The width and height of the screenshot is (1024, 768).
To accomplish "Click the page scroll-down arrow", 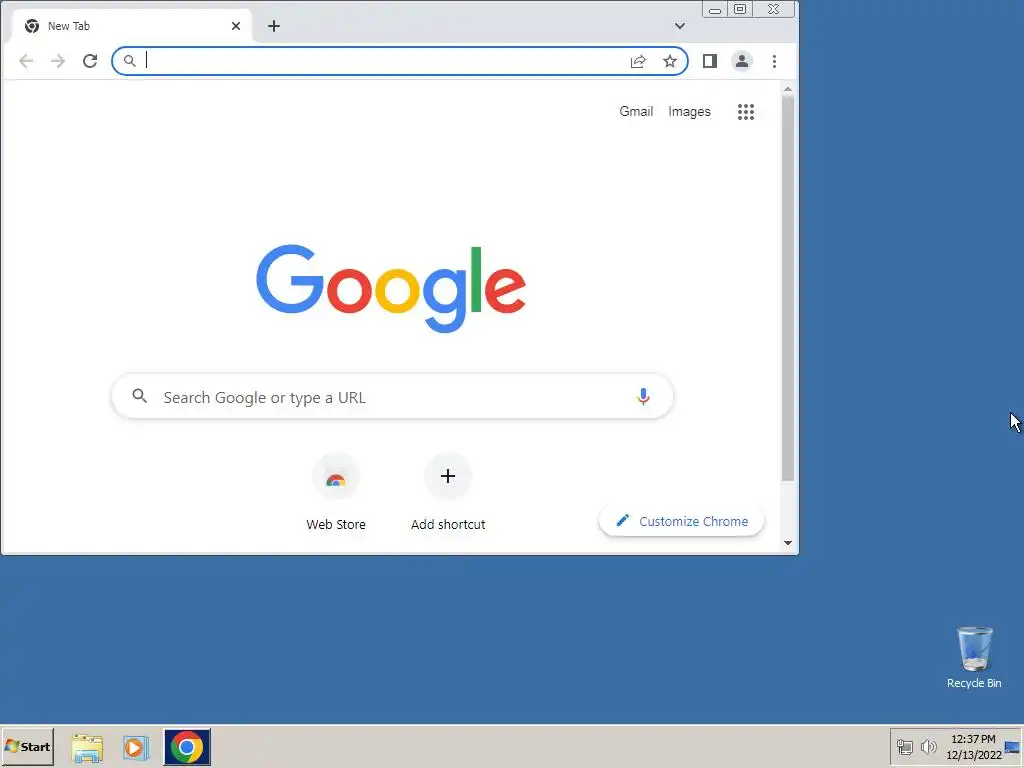I will pyautogui.click(x=788, y=543).
